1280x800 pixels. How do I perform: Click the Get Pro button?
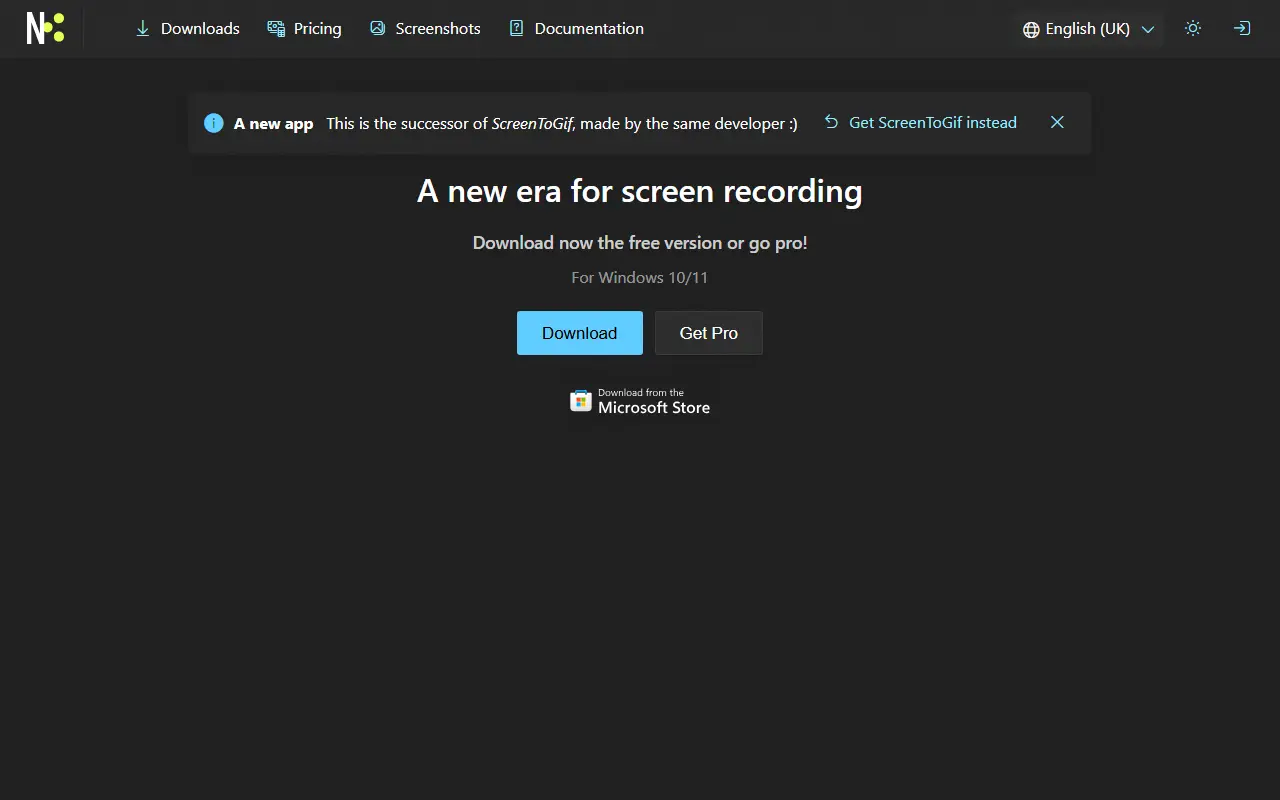tap(709, 333)
